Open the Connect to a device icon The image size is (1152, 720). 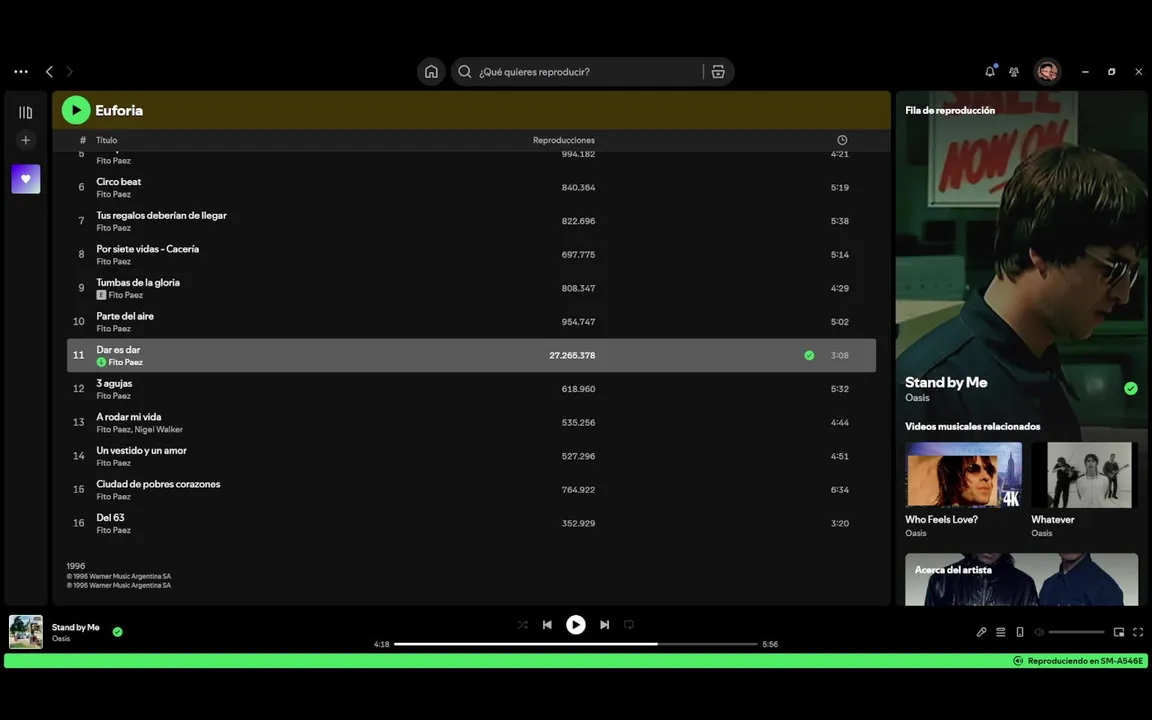(x=1020, y=632)
